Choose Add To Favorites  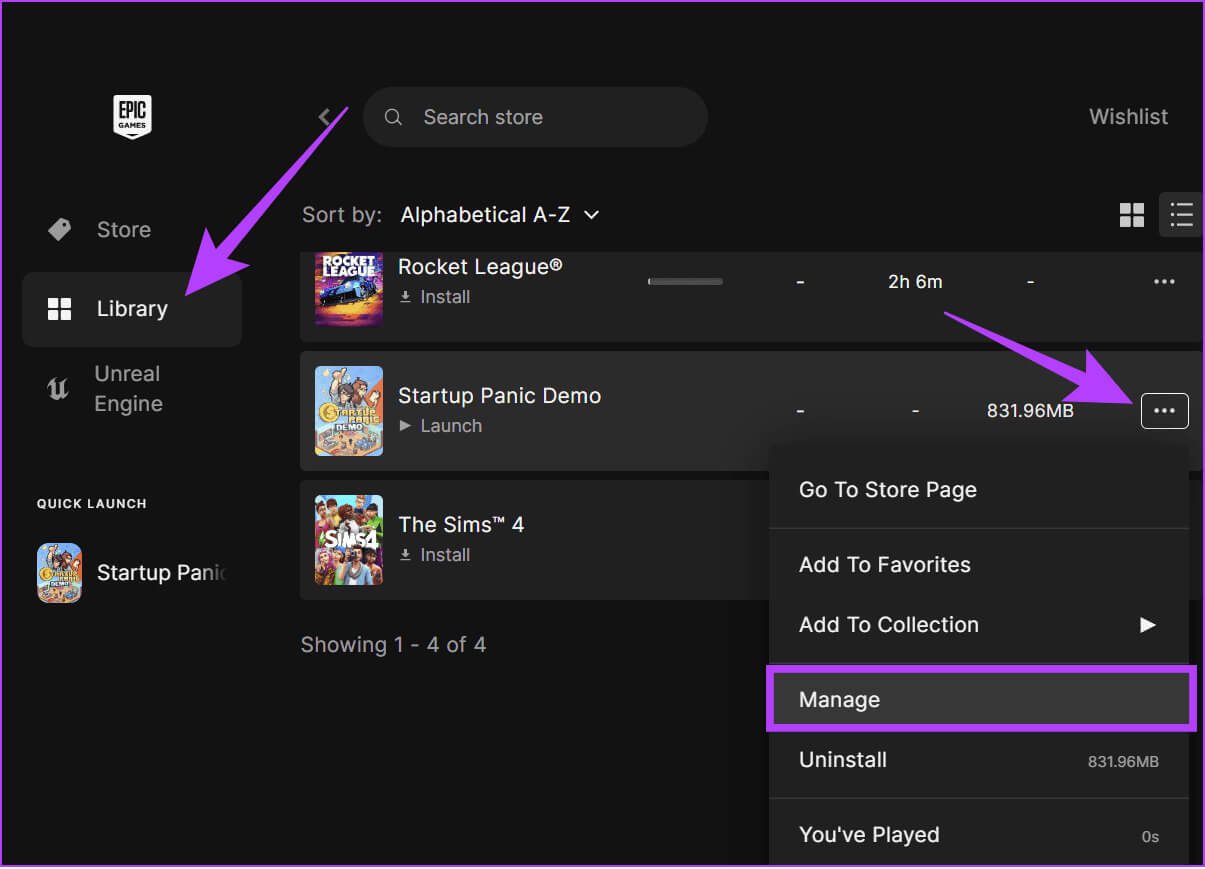coord(979,565)
